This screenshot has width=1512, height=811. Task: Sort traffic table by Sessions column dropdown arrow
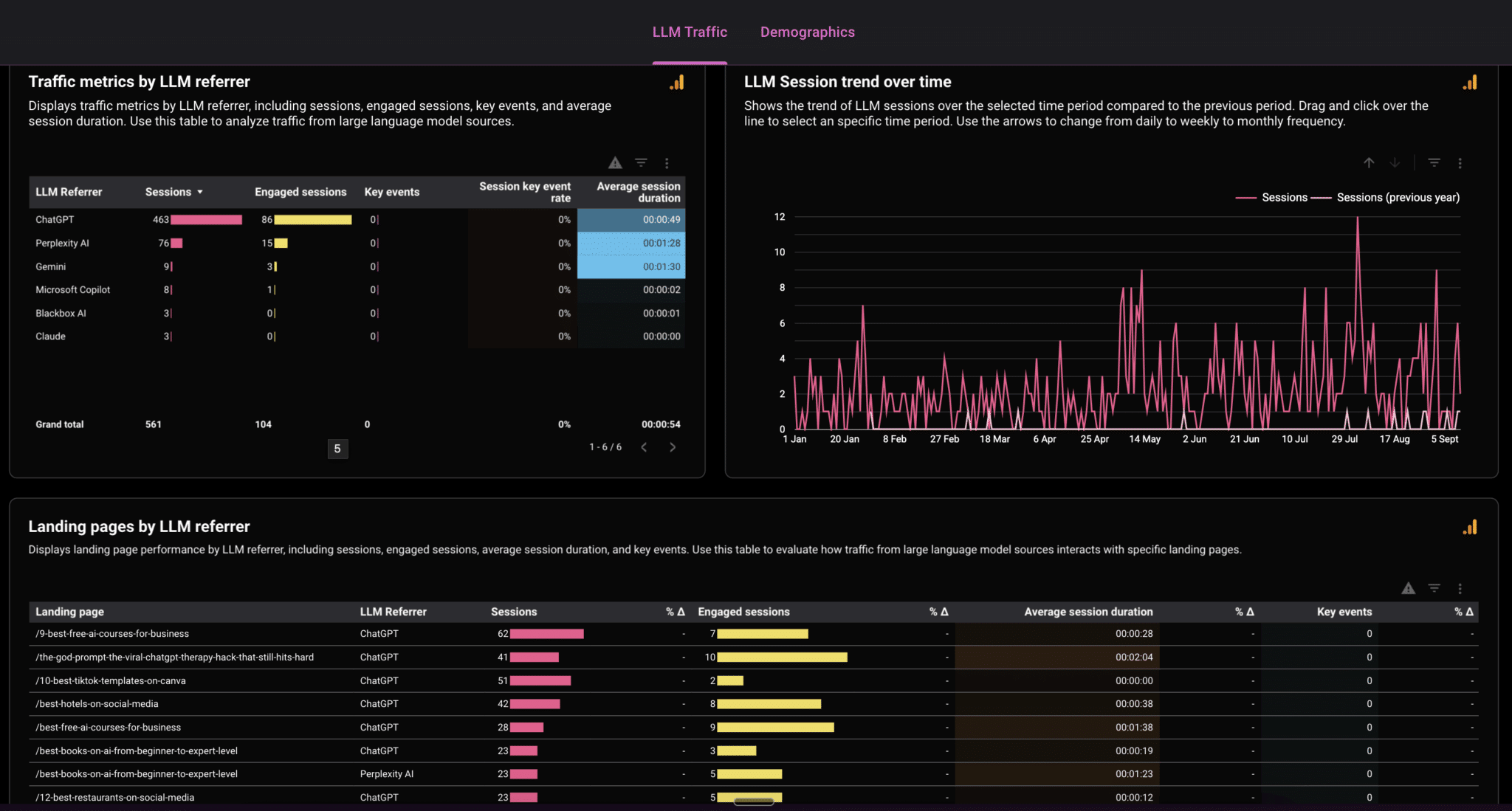tap(199, 192)
